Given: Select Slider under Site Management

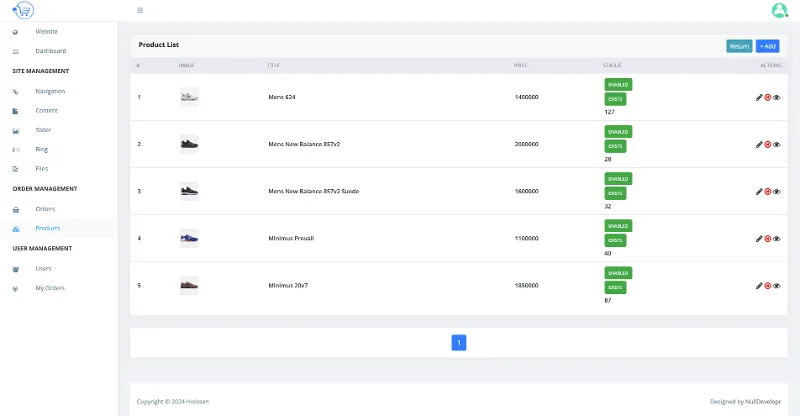Looking at the screenshot, I should [x=43, y=130].
